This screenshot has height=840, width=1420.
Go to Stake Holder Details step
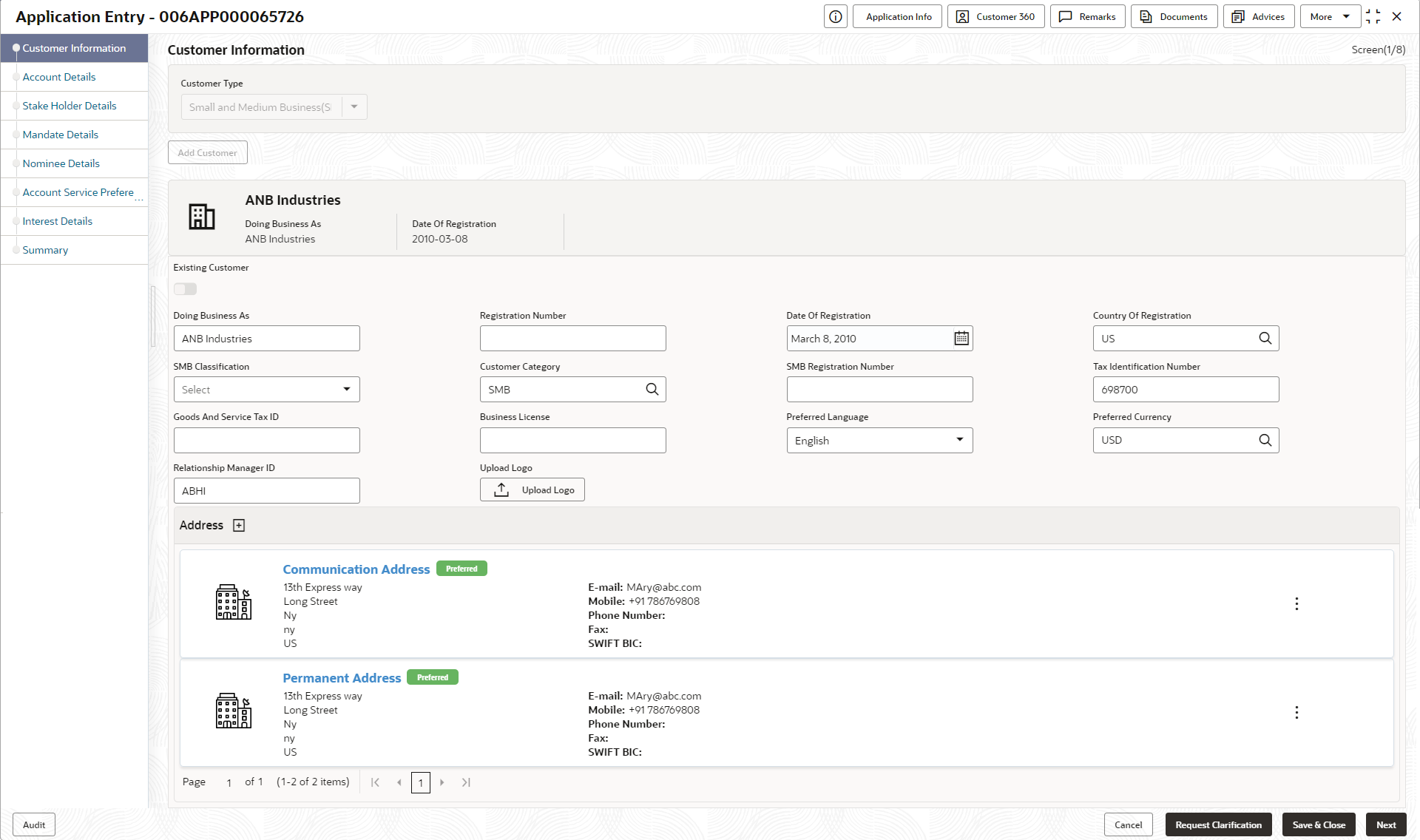click(69, 106)
